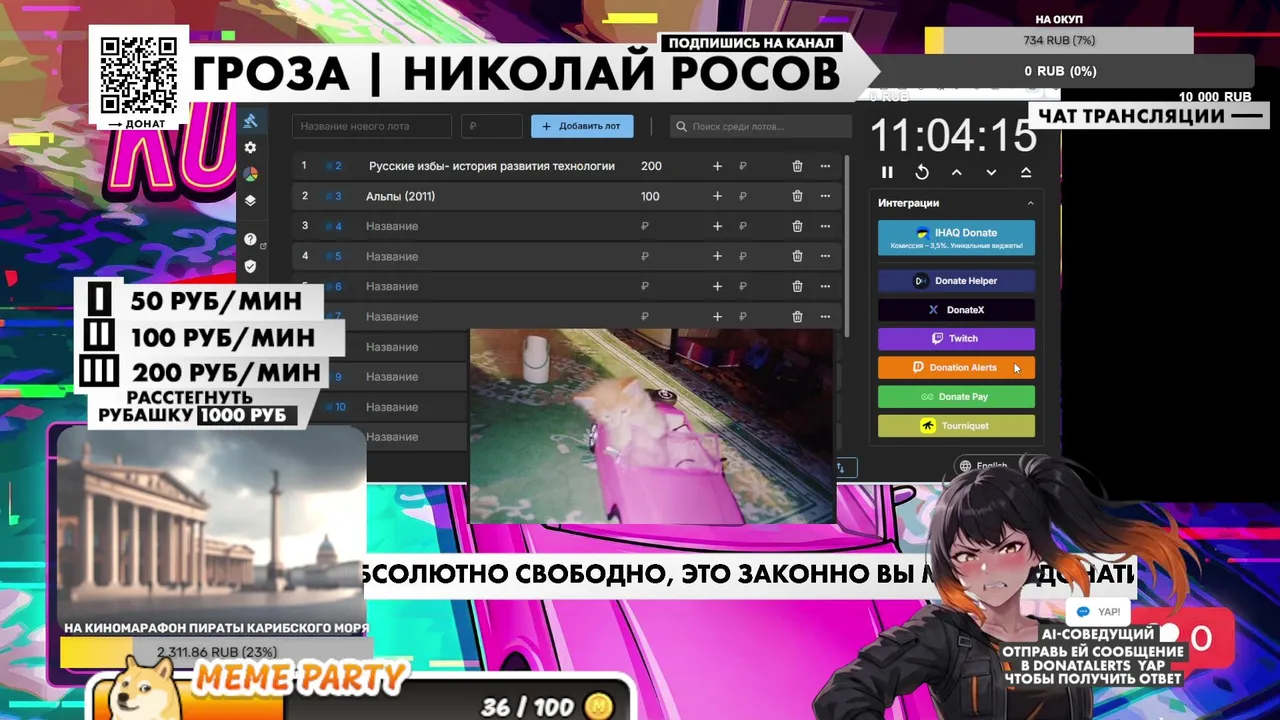Delete the lot Альпы (2011)
This screenshot has width=1280, height=720.
(x=797, y=196)
